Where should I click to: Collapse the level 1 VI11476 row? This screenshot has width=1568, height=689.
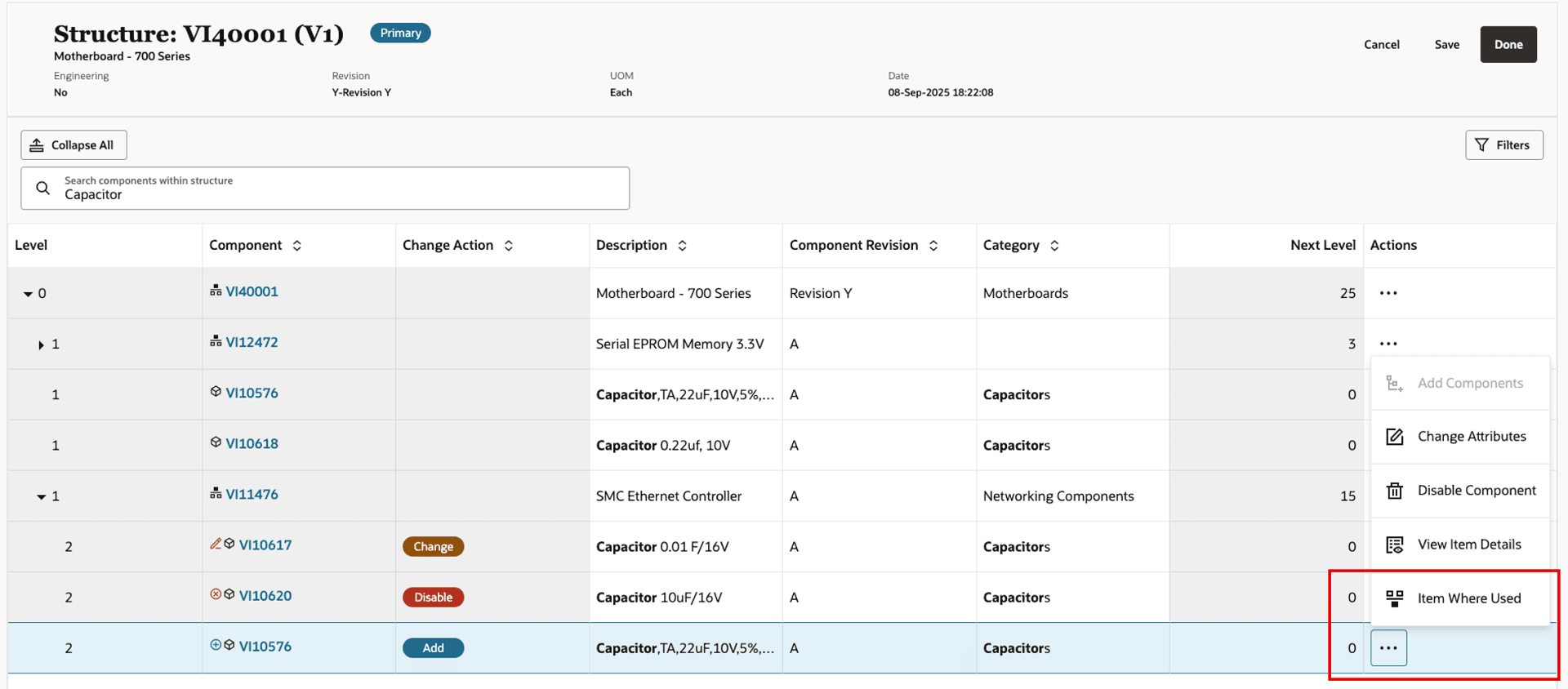[x=41, y=497]
